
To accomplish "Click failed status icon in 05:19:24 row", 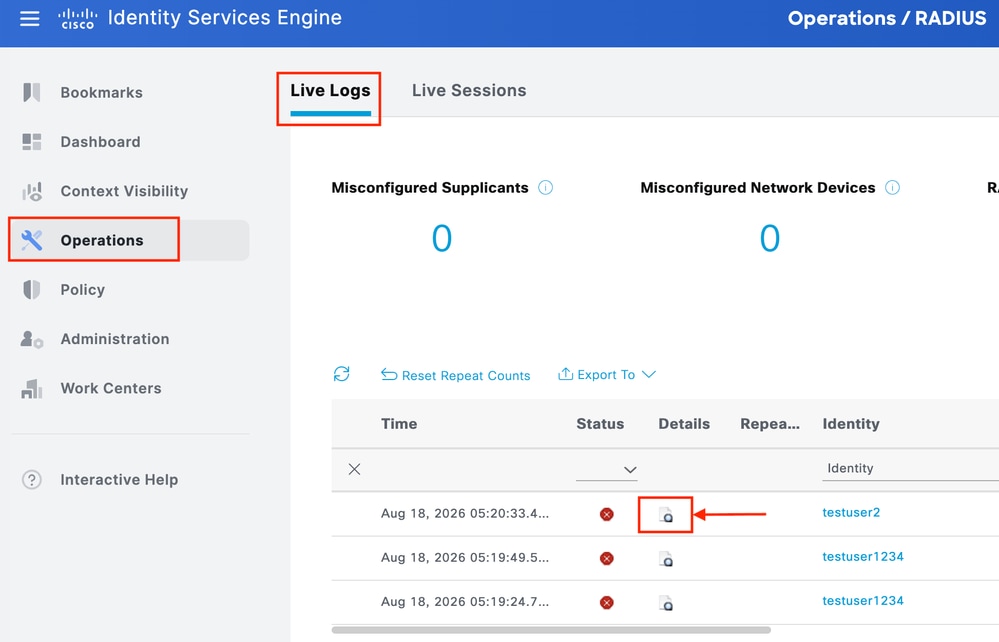I will 607,603.
